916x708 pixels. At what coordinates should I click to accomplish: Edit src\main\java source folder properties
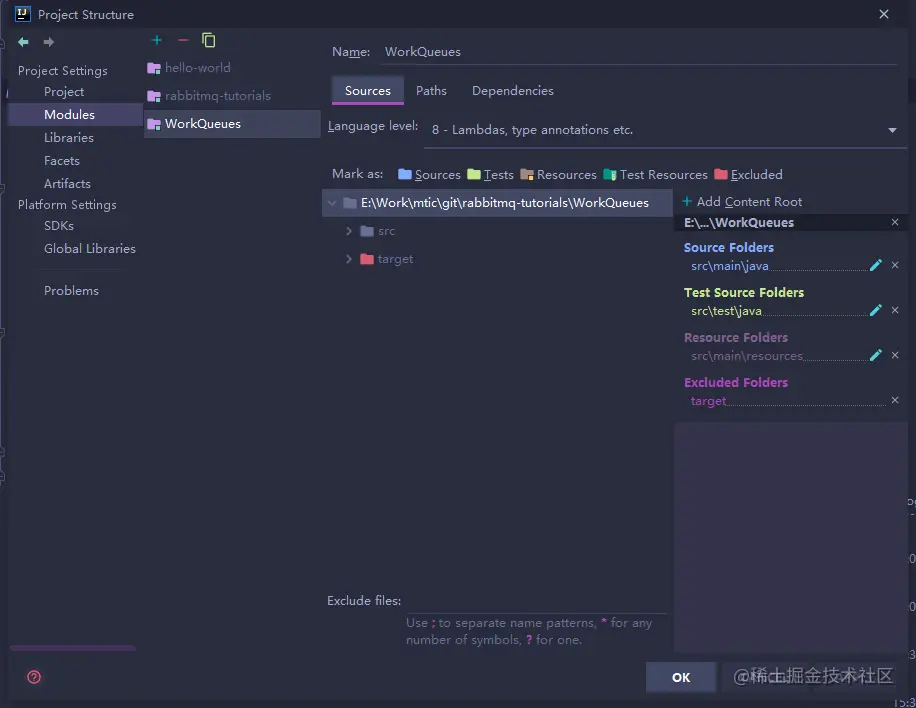(875, 265)
